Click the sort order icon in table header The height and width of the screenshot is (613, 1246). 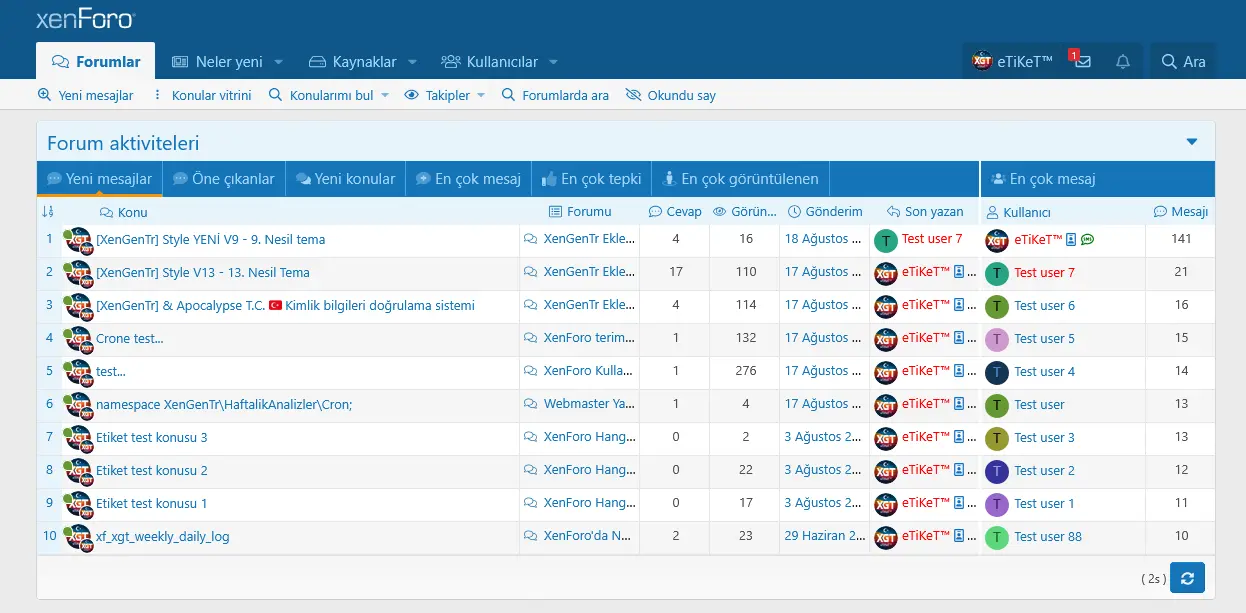pyautogui.click(x=48, y=212)
